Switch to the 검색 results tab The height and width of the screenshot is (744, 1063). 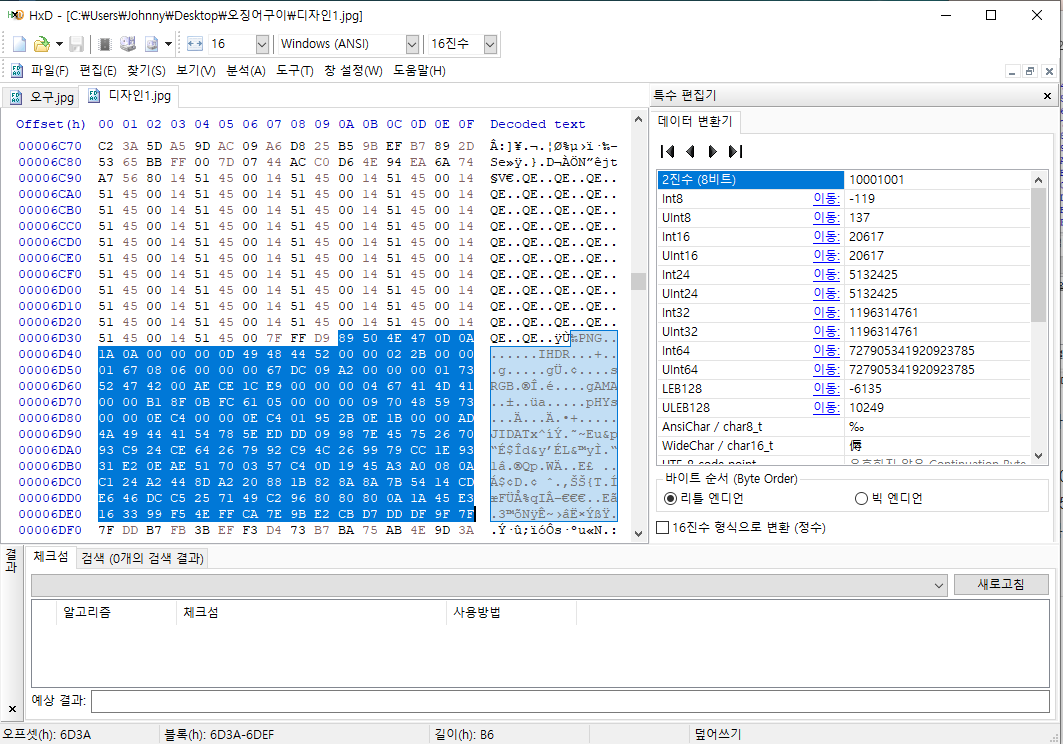pos(142,558)
